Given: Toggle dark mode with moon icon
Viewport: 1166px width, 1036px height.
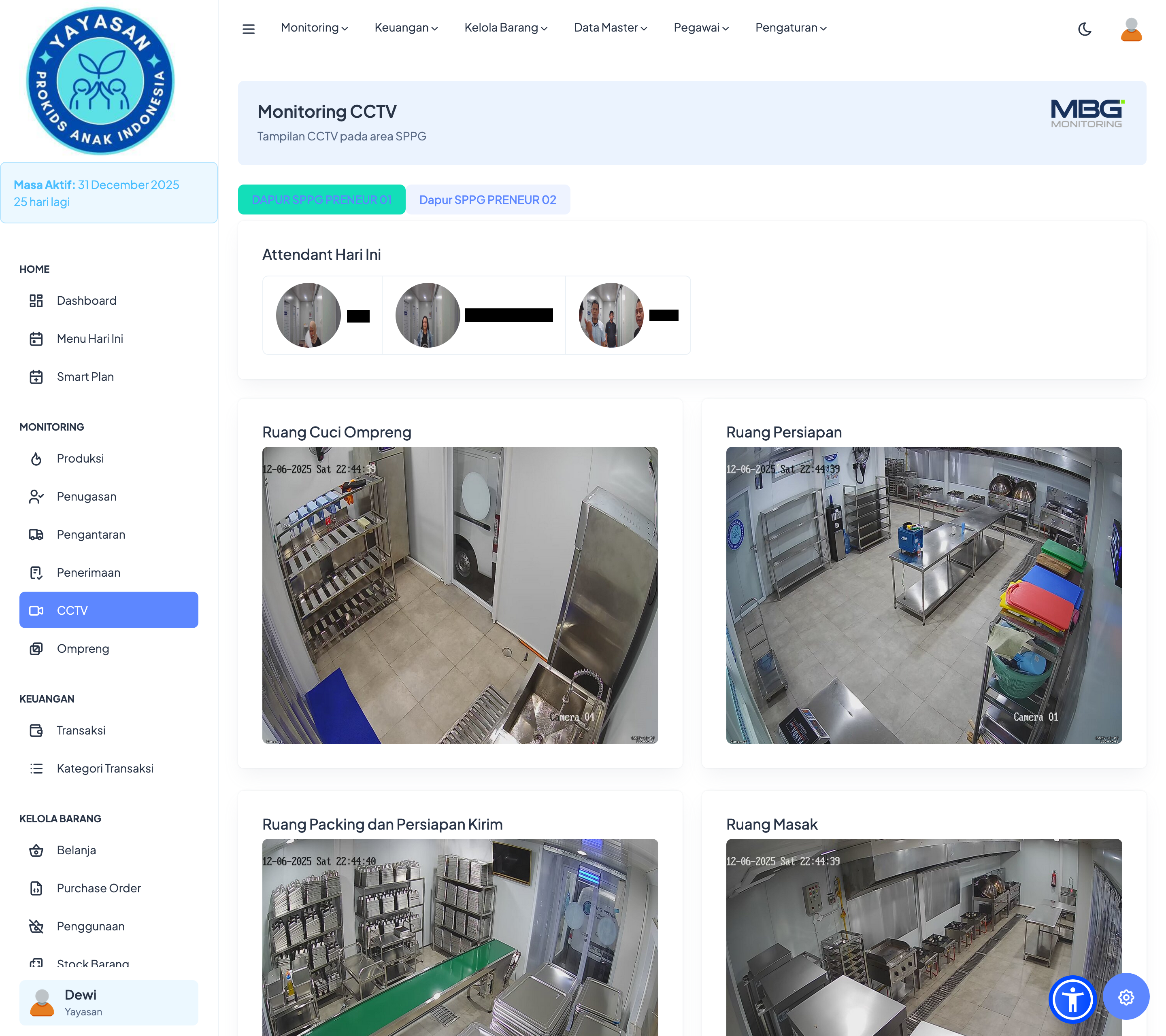Looking at the screenshot, I should pyautogui.click(x=1085, y=28).
